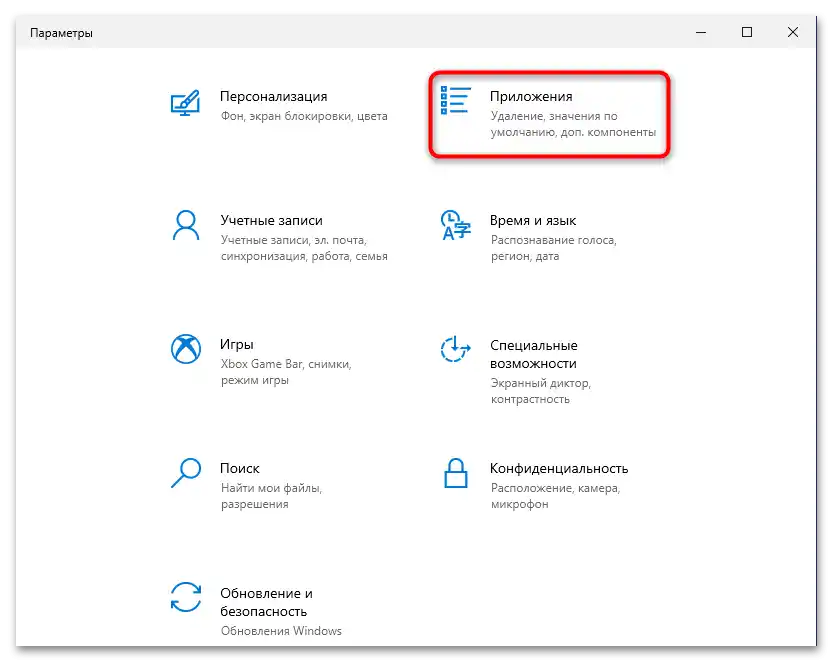Open the highlighted Приложения list icon
This screenshot has width=833, height=662.
pyautogui.click(x=455, y=99)
